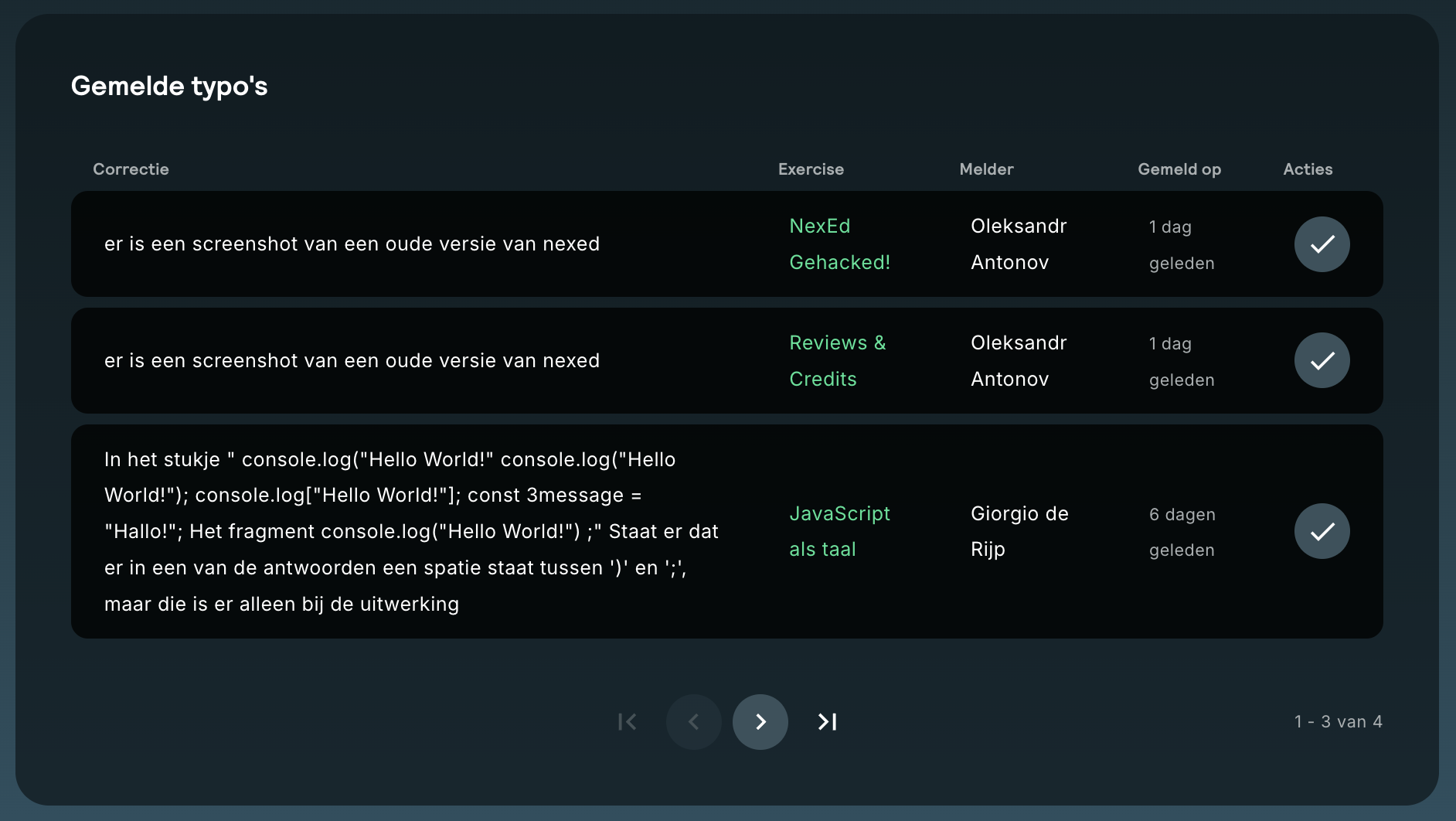1456x821 pixels.
Task: Click the '1 - 3 van 4' page indicator
Action: (1338, 722)
